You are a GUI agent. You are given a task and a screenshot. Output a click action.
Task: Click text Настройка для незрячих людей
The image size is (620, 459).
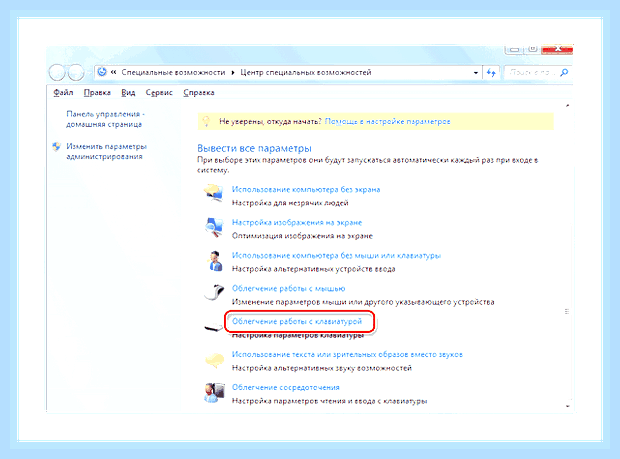(x=290, y=203)
